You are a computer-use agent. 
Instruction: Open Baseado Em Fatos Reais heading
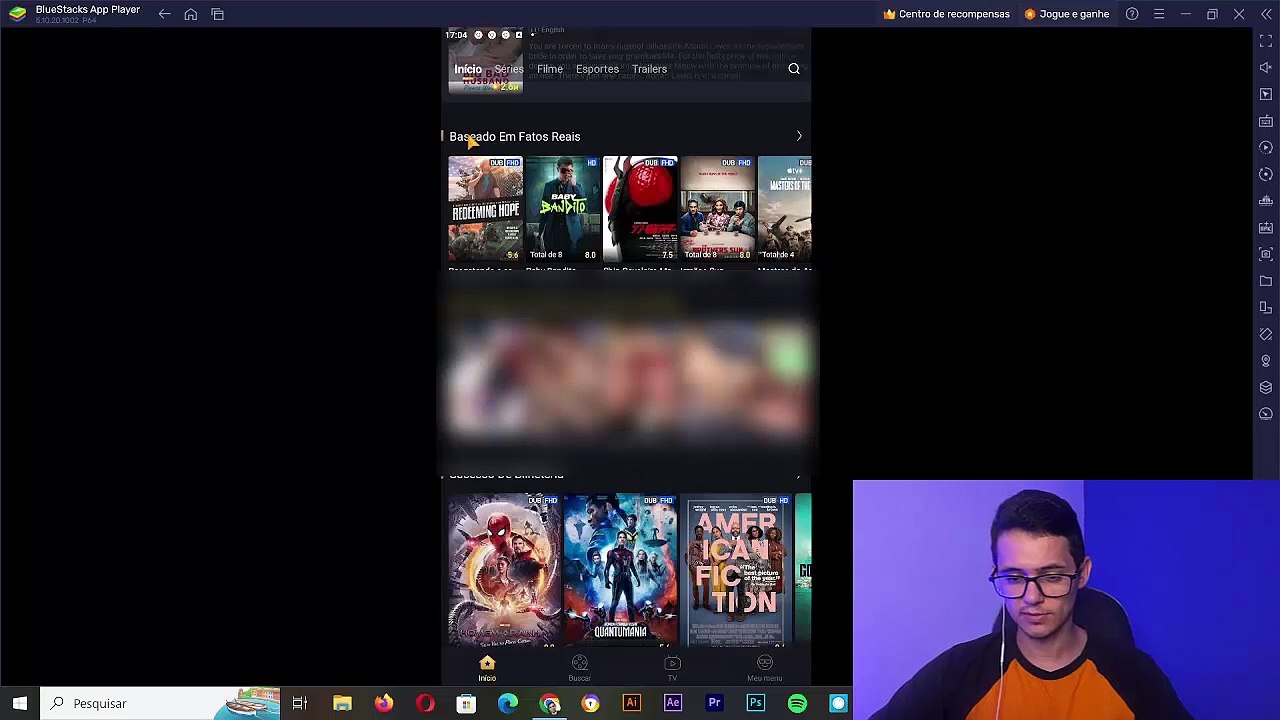coord(514,136)
